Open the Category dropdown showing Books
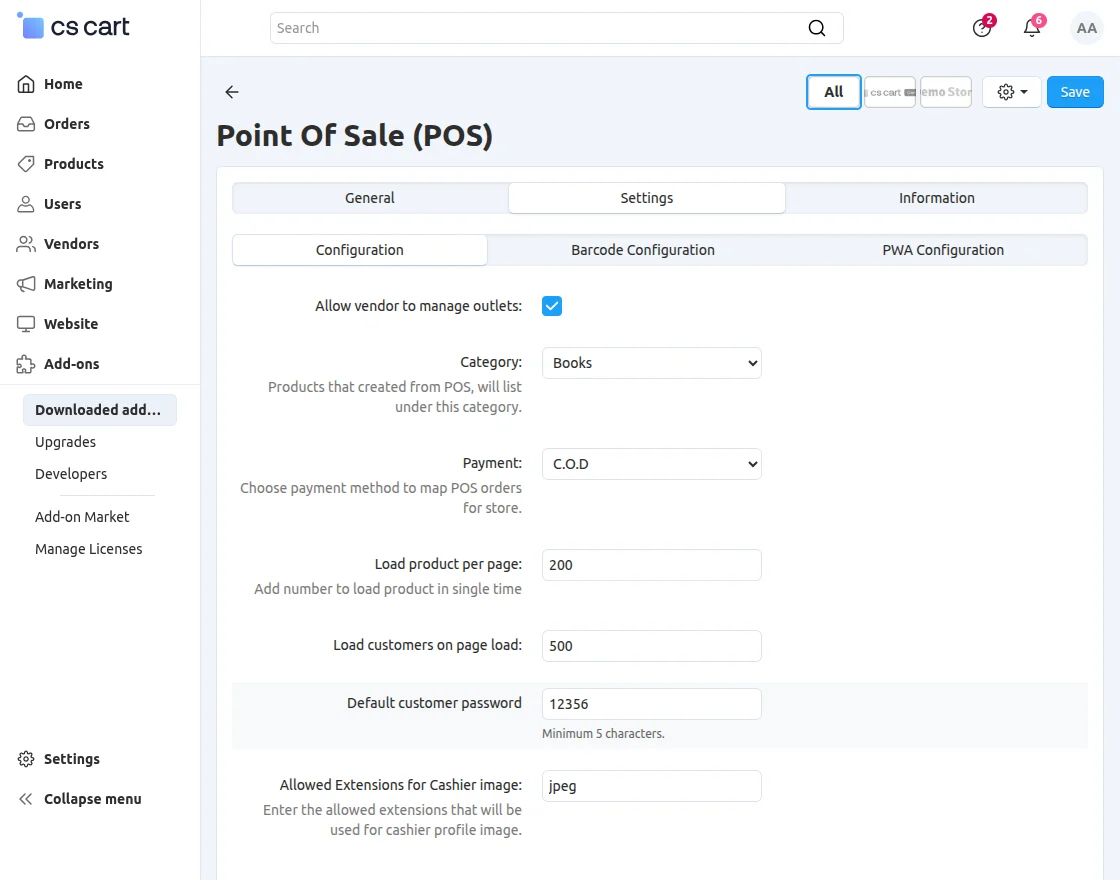This screenshot has height=880, width=1120. (651, 363)
